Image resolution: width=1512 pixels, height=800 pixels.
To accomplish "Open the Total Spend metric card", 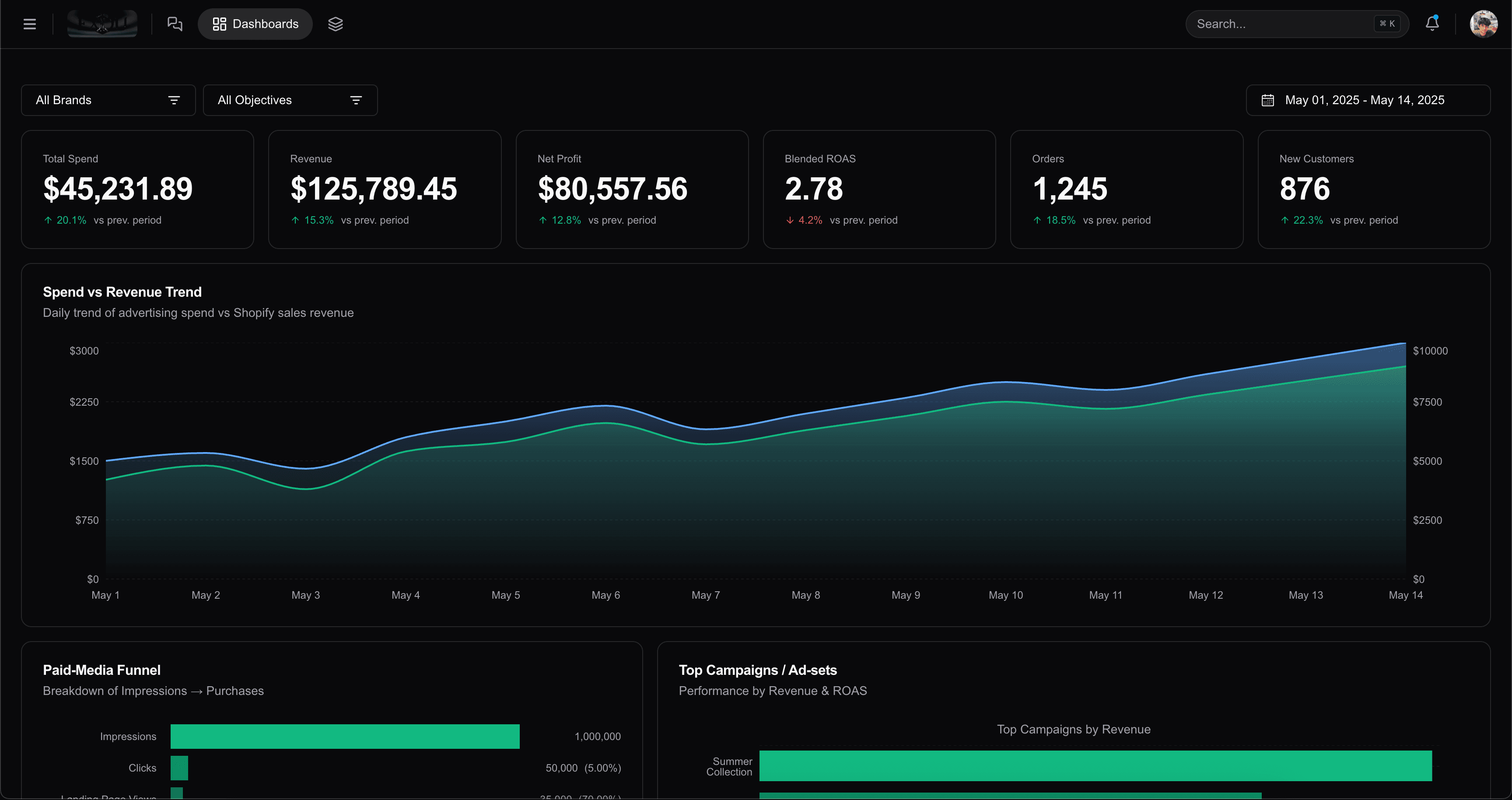I will [137, 189].
